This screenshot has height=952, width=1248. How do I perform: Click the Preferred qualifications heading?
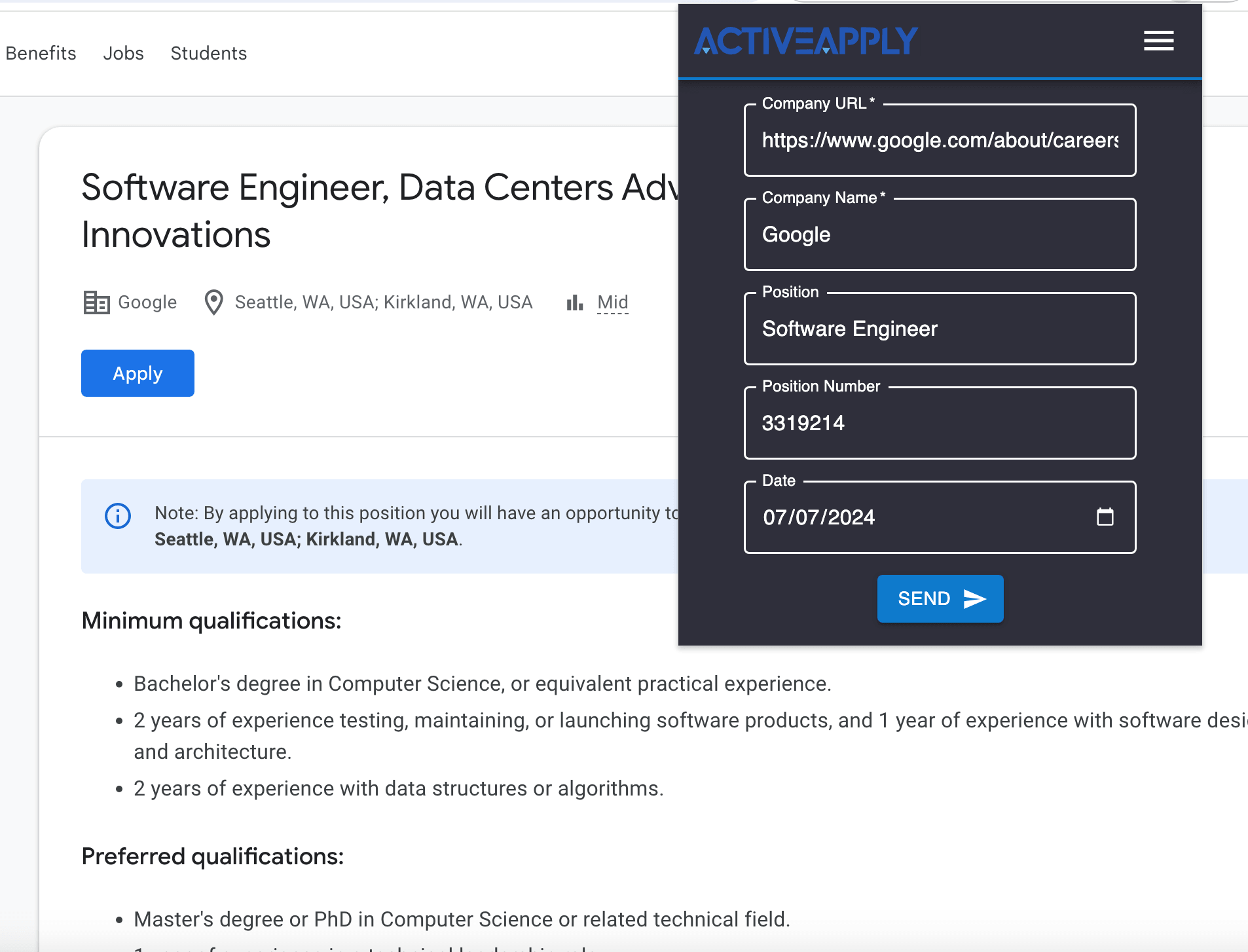tap(213, 856)
